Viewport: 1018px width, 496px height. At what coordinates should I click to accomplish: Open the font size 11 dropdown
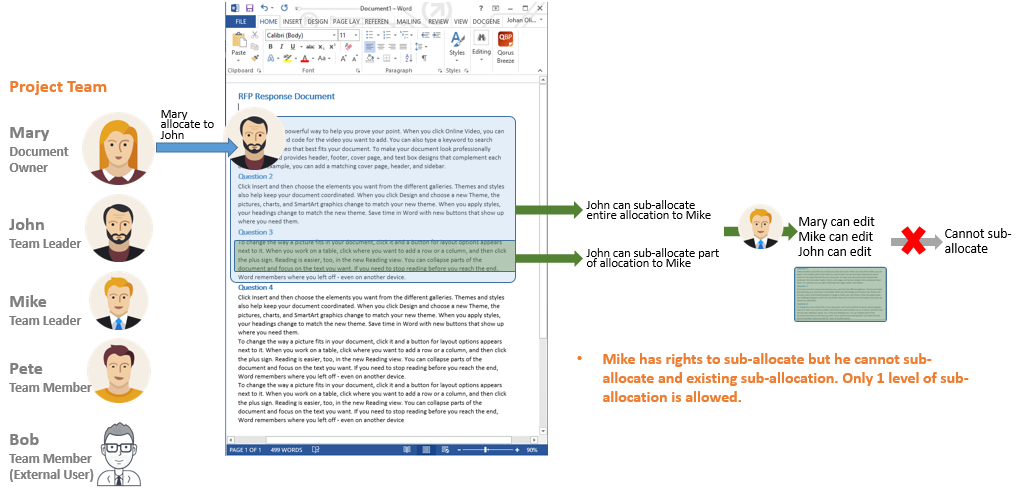(x=356, y=35)
